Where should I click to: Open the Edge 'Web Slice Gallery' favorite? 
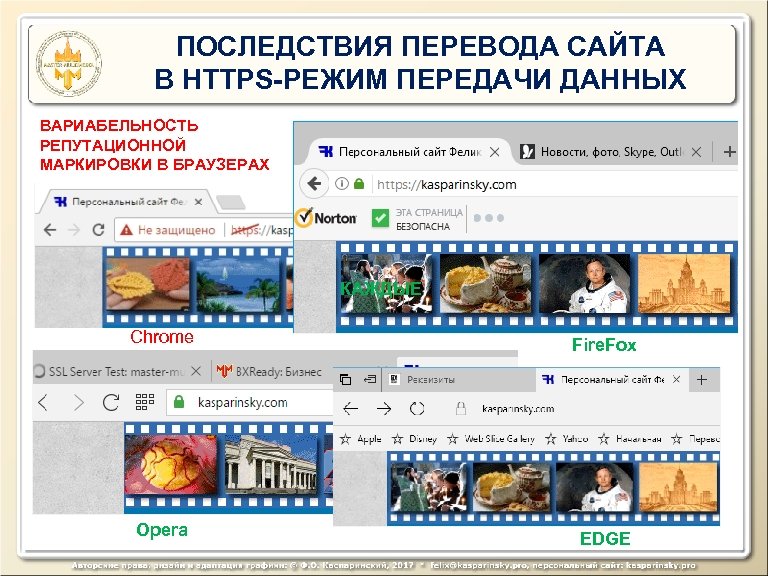pos(491,439)
